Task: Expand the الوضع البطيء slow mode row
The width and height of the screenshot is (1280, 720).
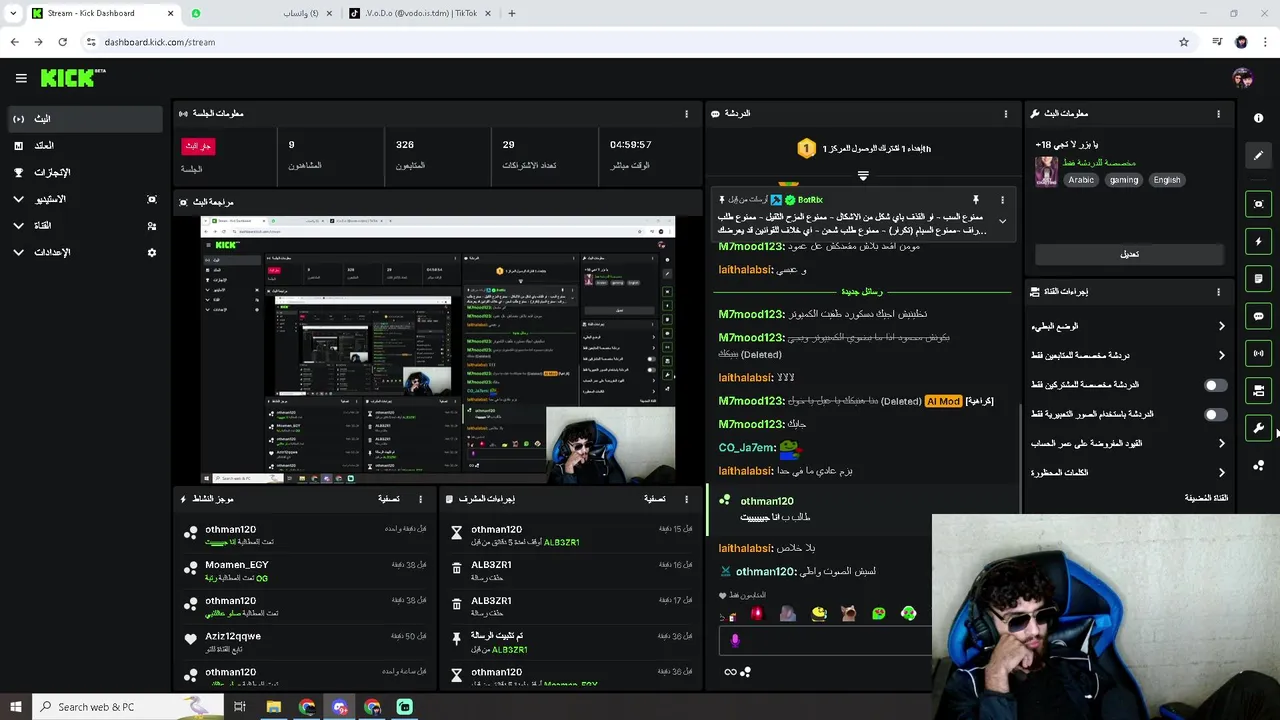Action: coord(1128,326)
